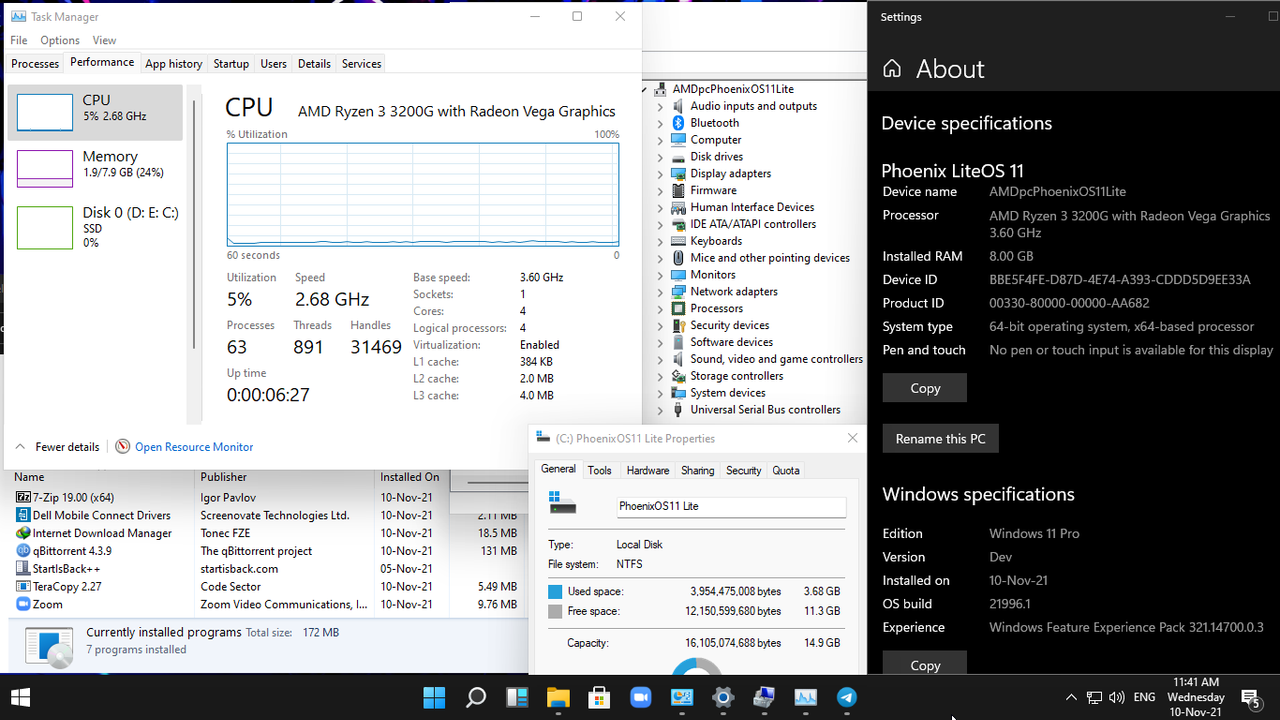Open the notification center icon
The height and width of the screenshot is (720, 1280).
tap(1250, 697)
